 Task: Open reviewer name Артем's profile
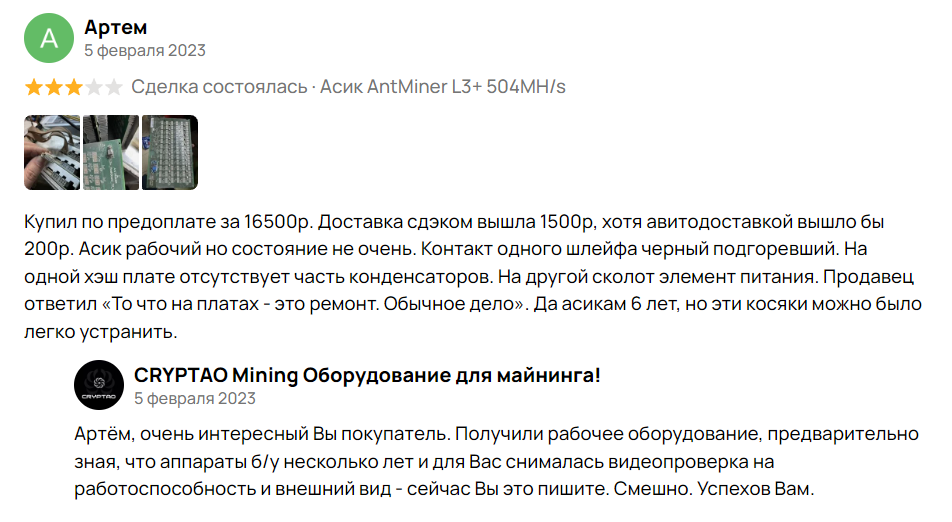tap(116, 27)
